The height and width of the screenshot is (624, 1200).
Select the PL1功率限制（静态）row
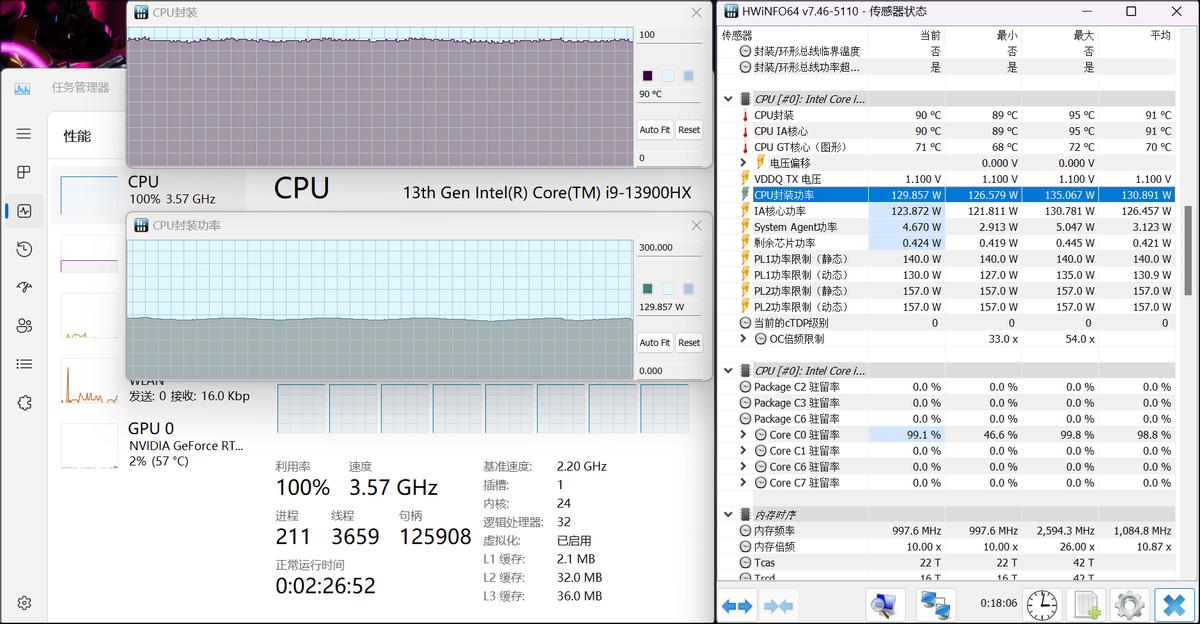click(947, 259)
